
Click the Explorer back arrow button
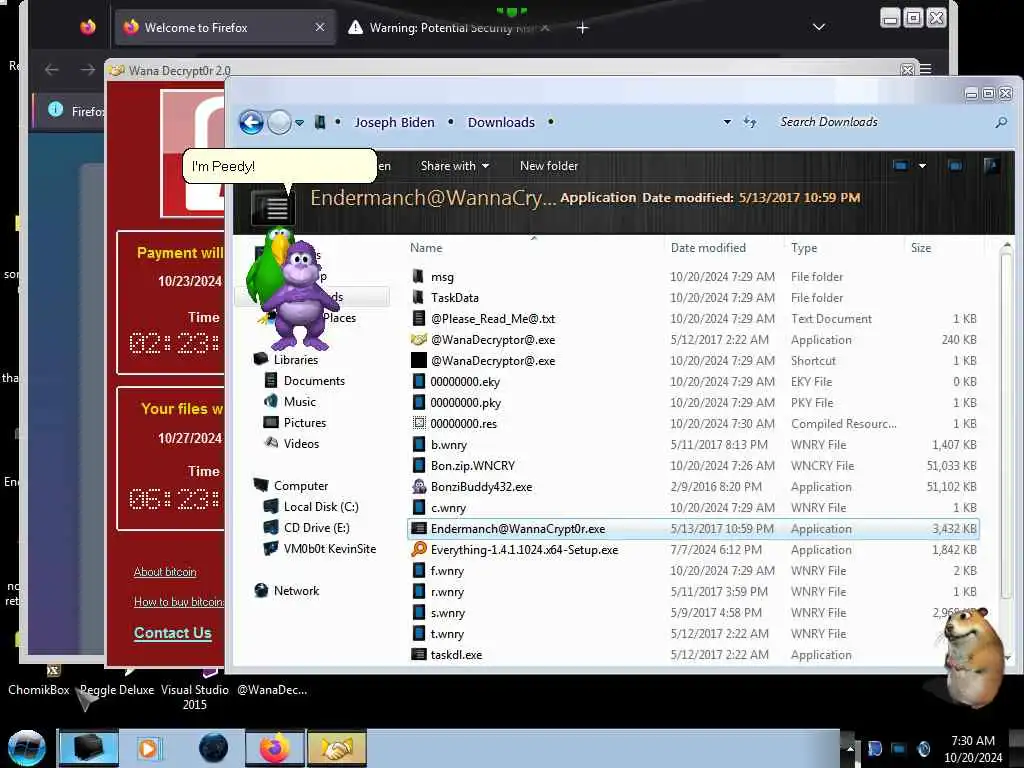[251, 122]
